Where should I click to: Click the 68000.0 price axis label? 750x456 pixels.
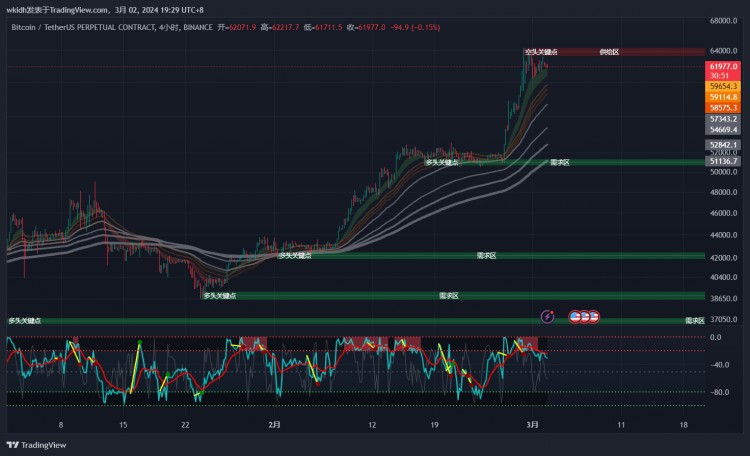pos(724,21)
